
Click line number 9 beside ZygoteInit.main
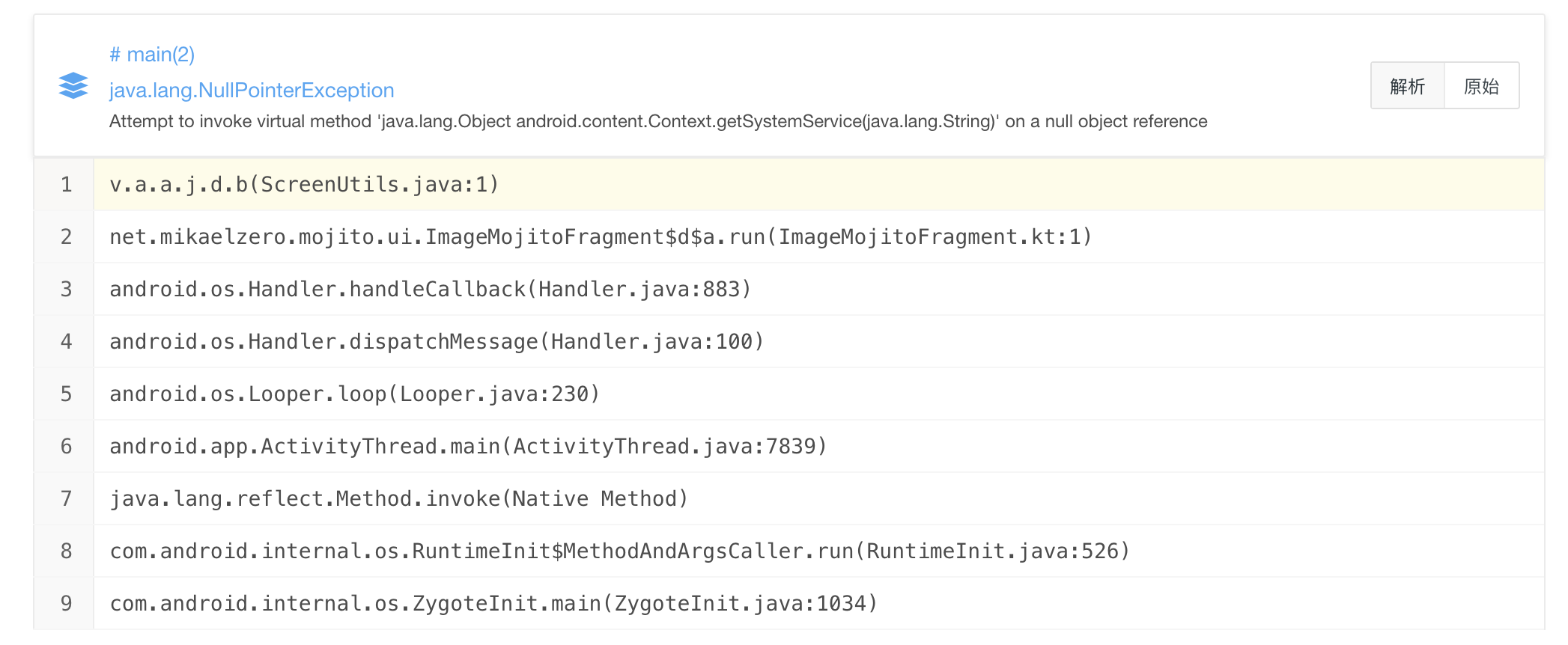pos(66,602)
